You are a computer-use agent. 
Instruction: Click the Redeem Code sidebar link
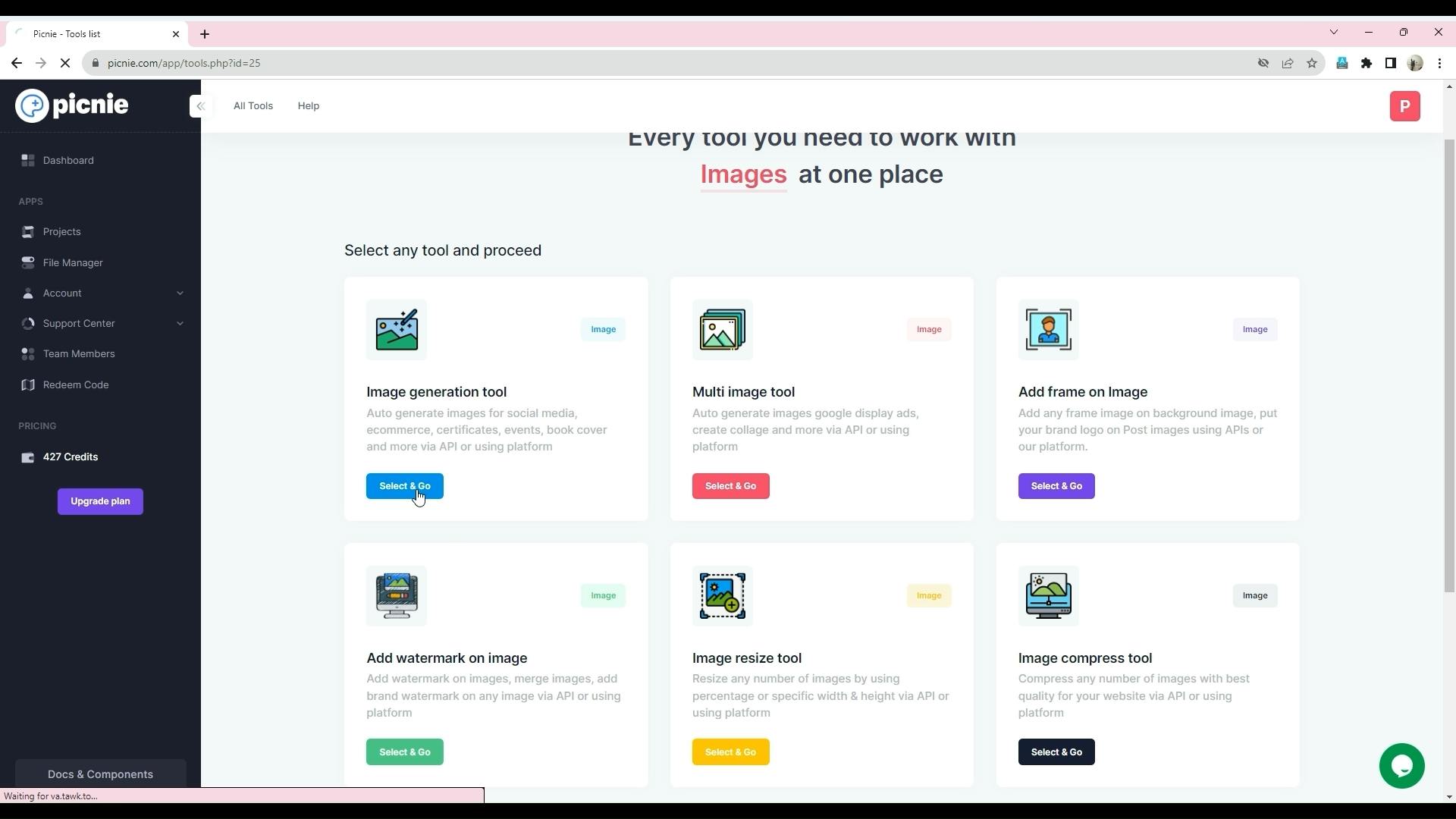(75, 384)
